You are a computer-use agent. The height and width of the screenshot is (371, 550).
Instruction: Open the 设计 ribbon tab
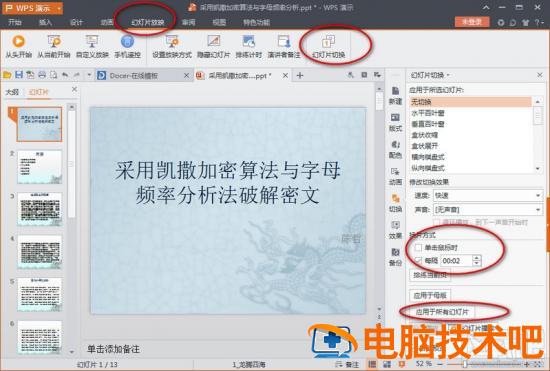tap(76, 22)
